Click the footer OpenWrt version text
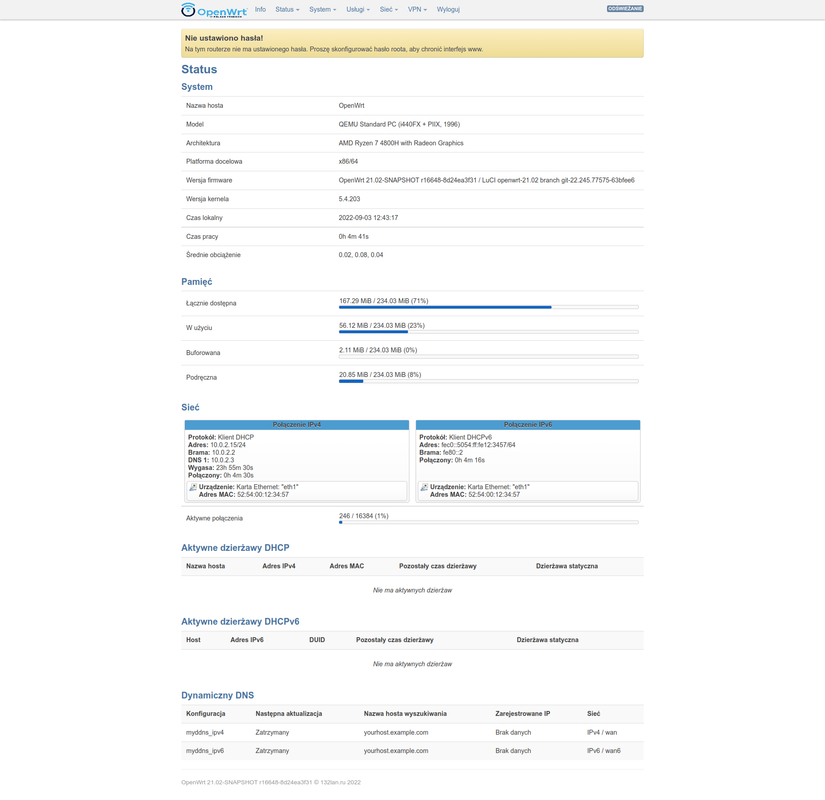Screen dimensions: 825x800 (271, 783)
